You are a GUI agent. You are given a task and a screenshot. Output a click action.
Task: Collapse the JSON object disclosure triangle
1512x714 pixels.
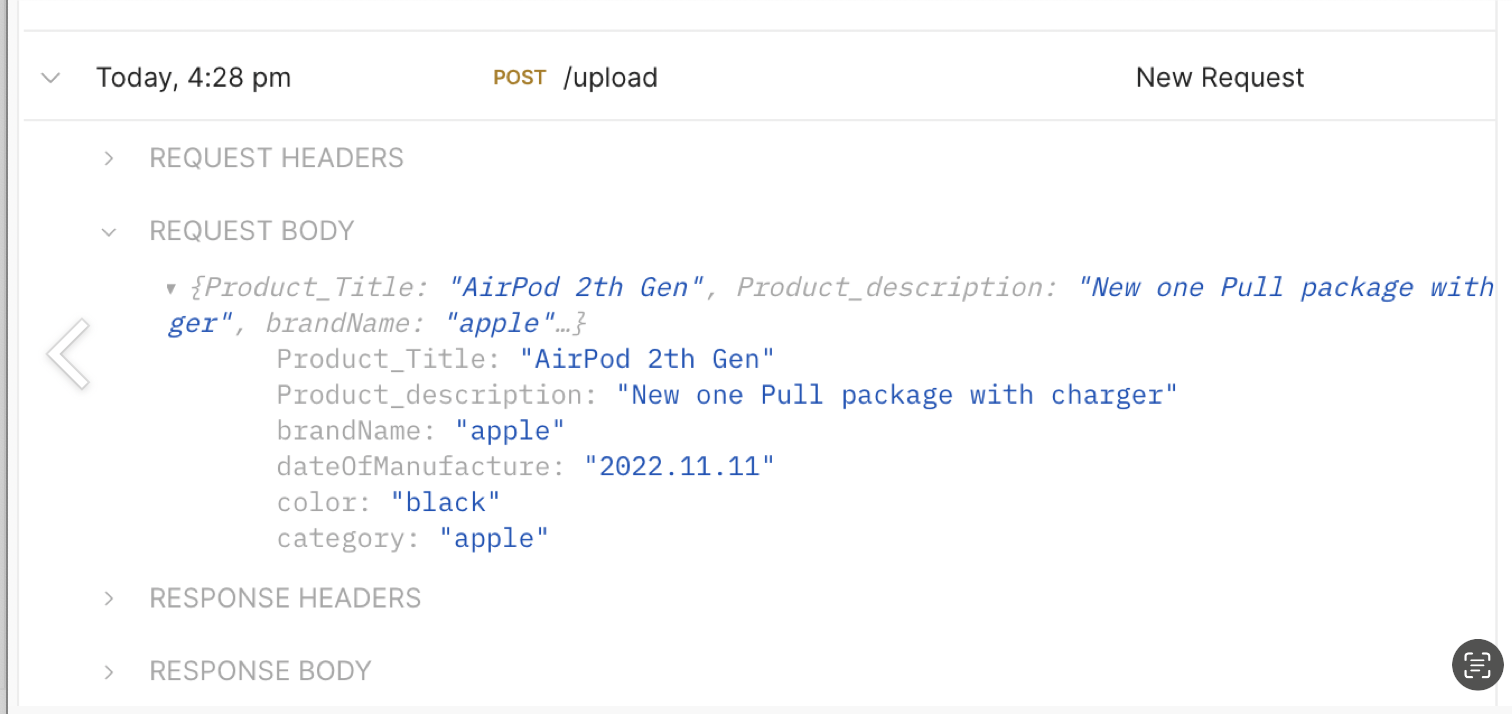click(x=172, y=289)
